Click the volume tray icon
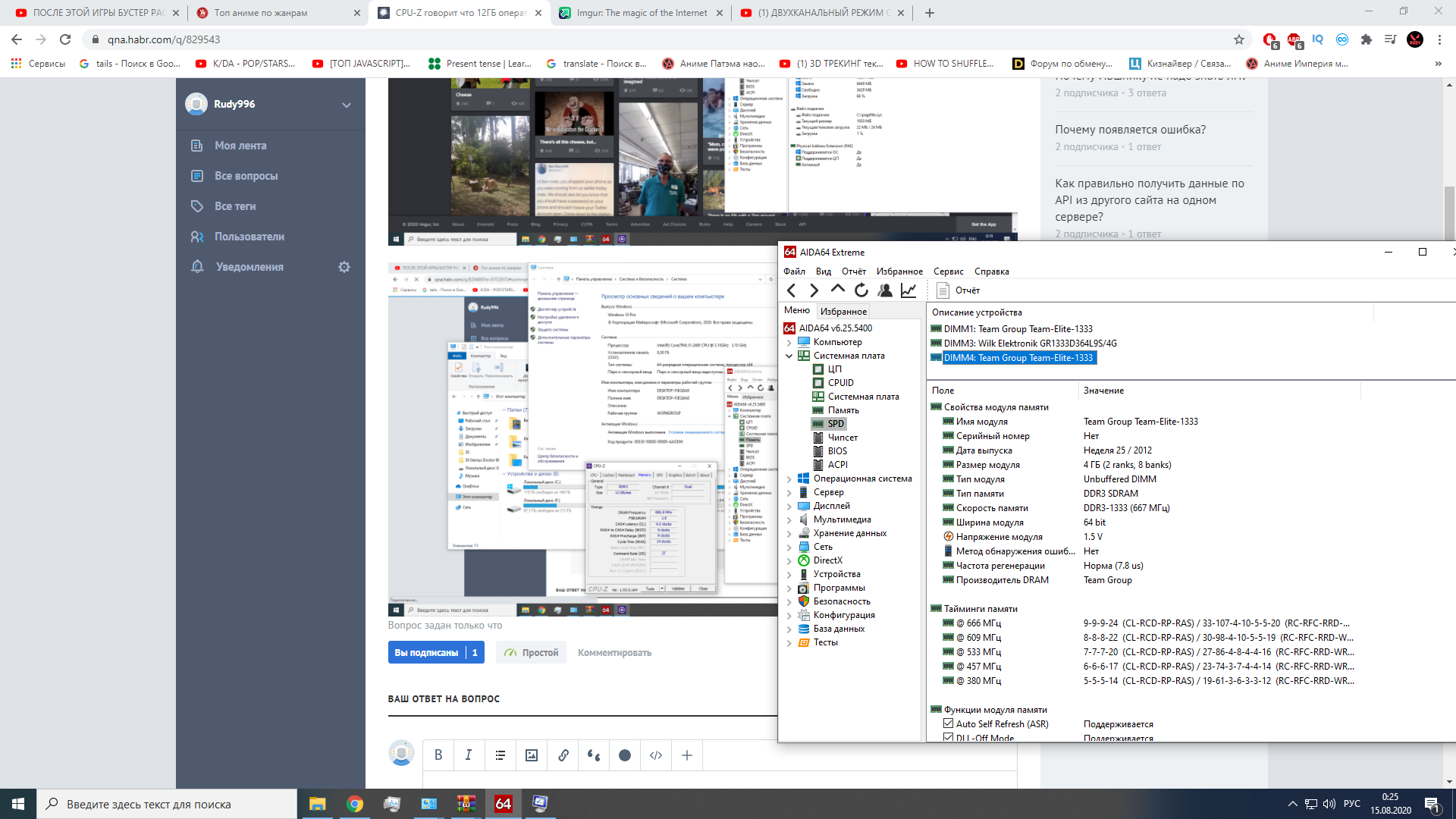The width and height of the screenshot is (1456, 819). tap(1329, 804)
